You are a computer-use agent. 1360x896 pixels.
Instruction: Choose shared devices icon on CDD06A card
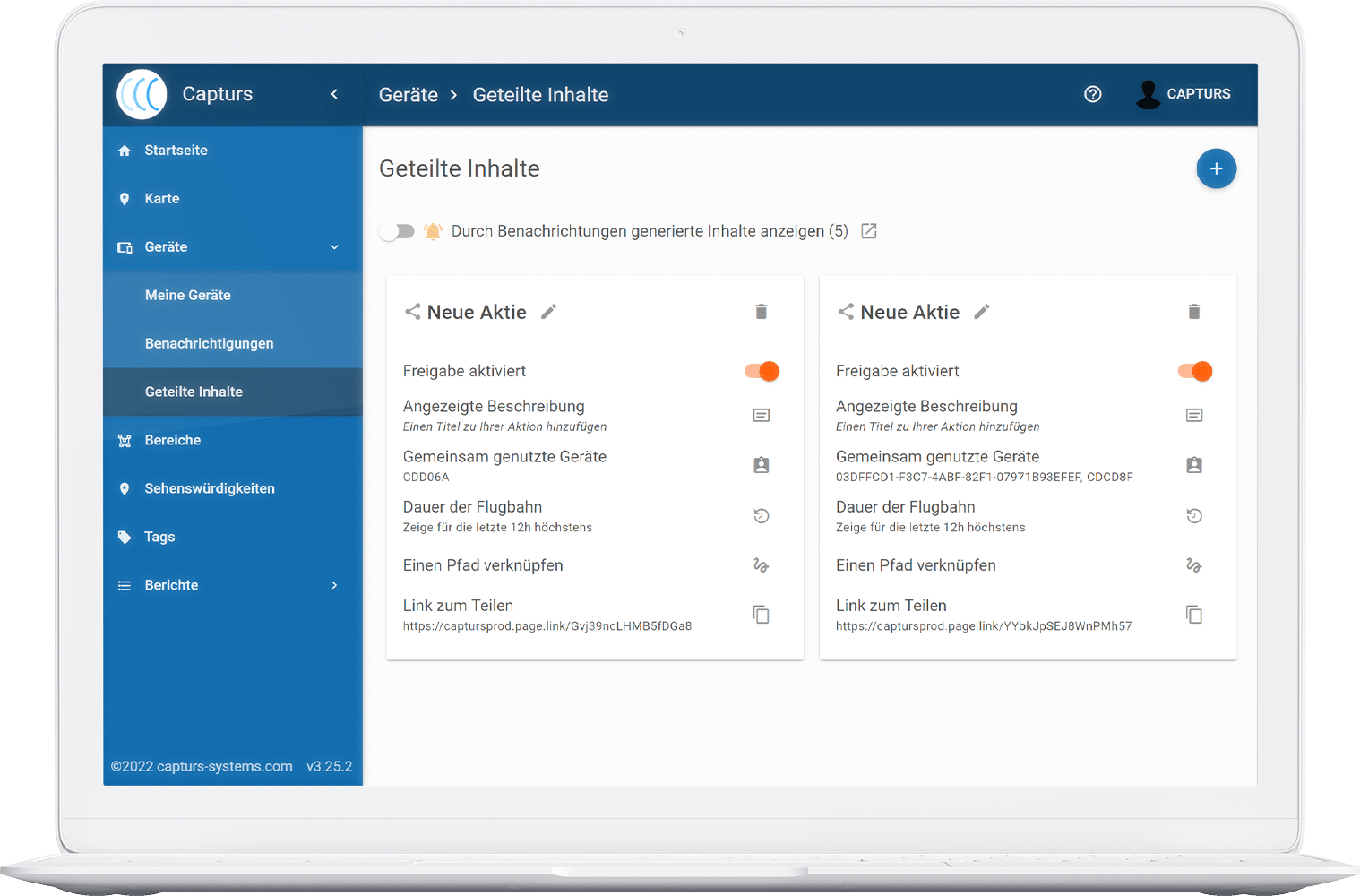[x=762, y=465]
